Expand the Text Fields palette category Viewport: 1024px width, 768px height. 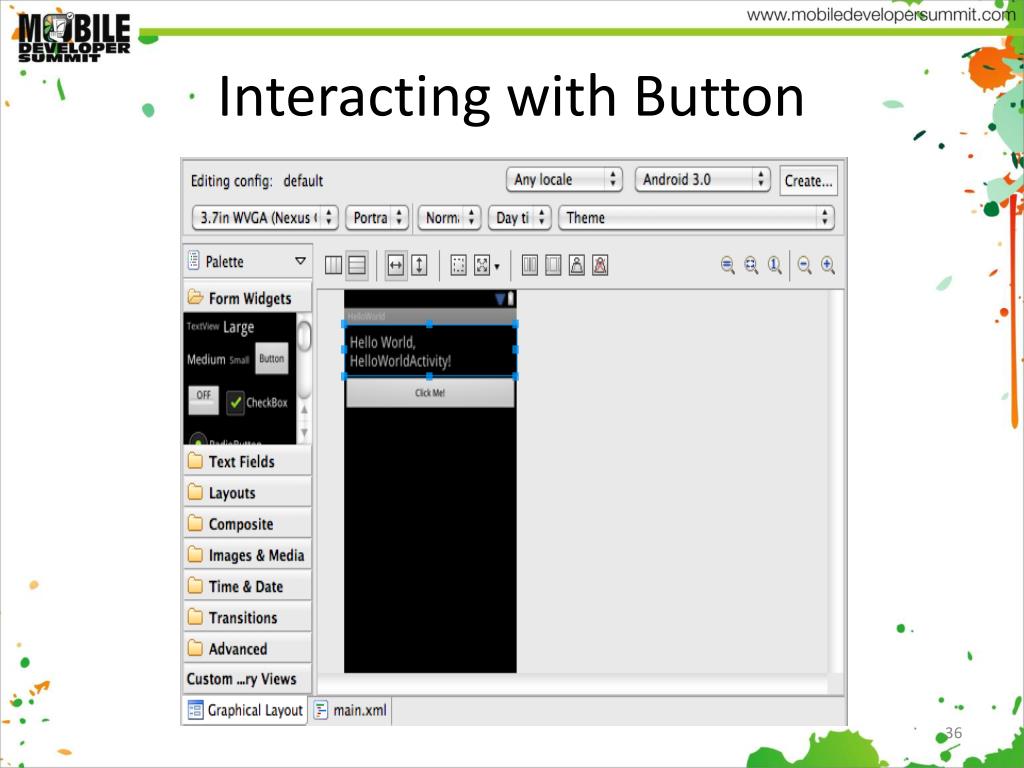(248, 461)
